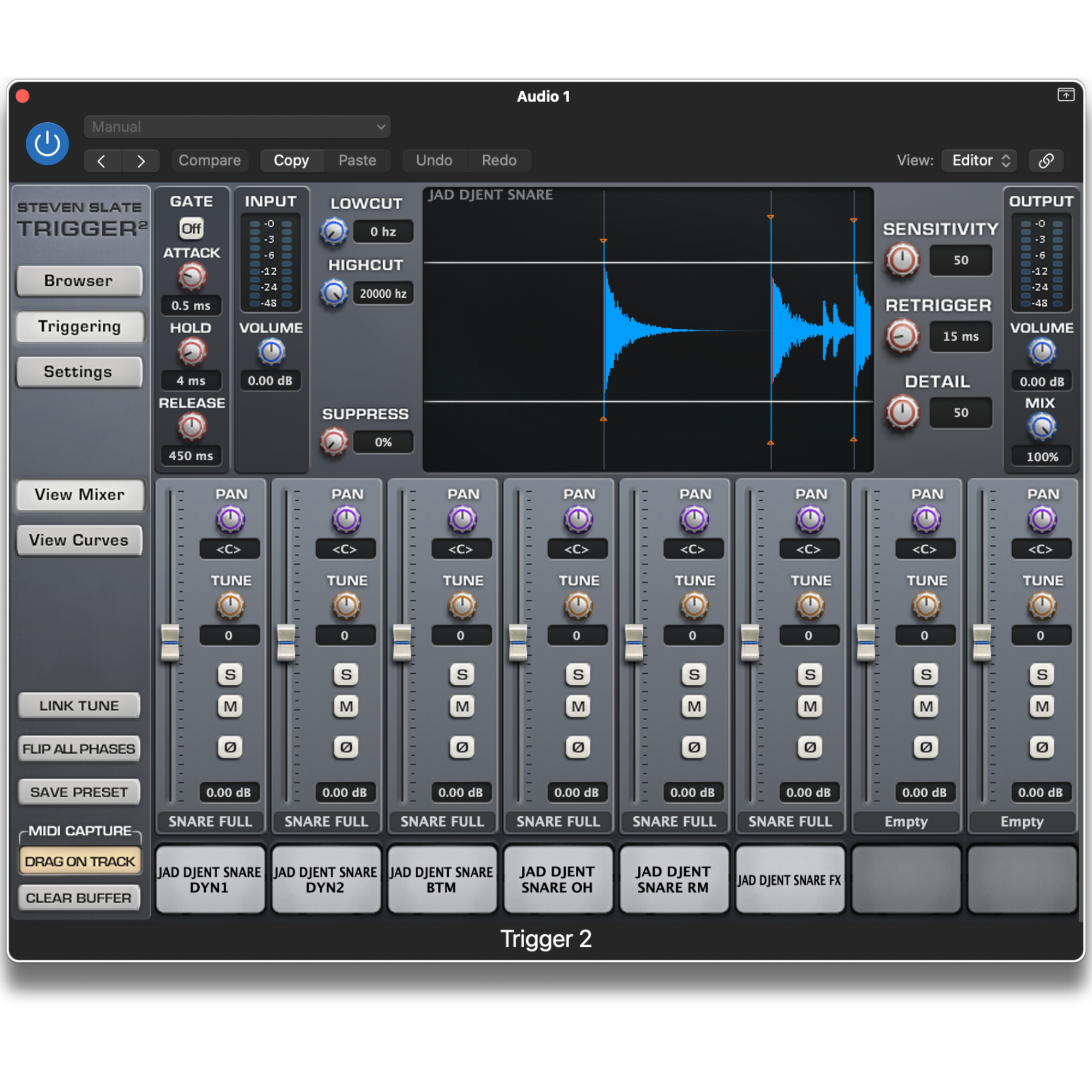1092x1092 pixels.
Task: Click the CLEAR BUFFER button
Action: click(x=79, y=898)
